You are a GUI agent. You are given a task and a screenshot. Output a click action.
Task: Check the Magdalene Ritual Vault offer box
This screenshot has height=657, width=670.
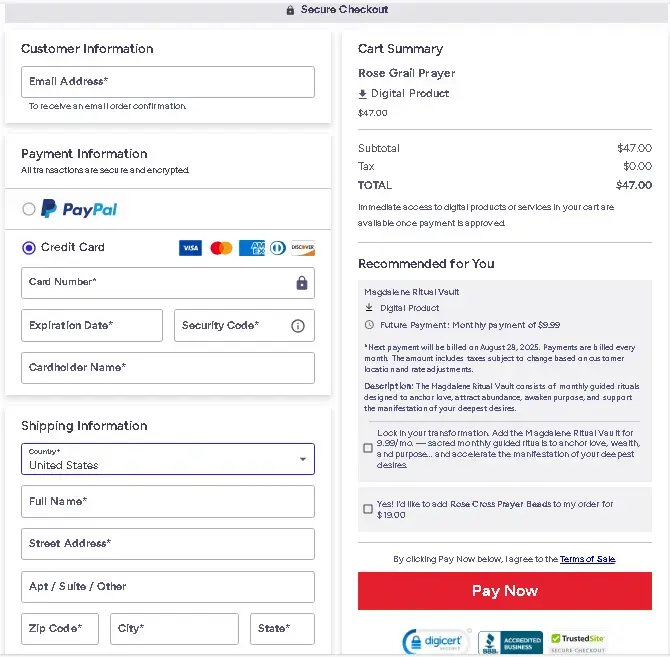tap(368, 448)
